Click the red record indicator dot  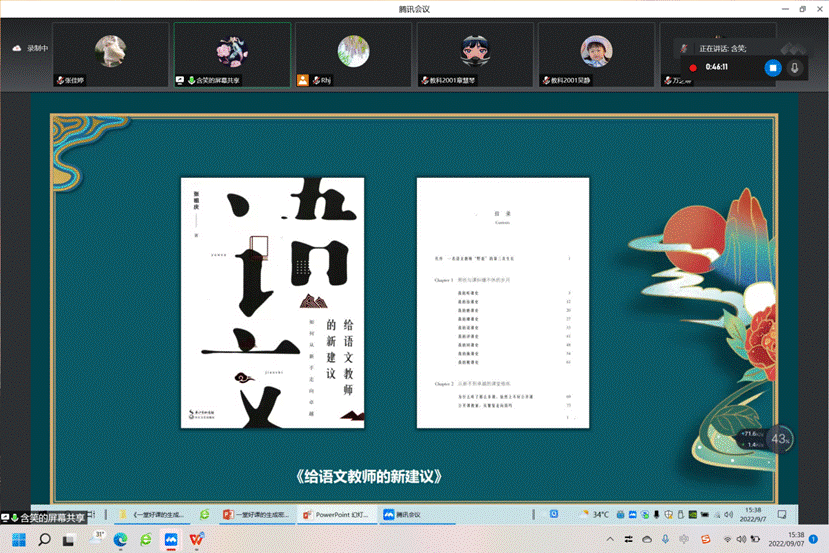tap(692, 68)
